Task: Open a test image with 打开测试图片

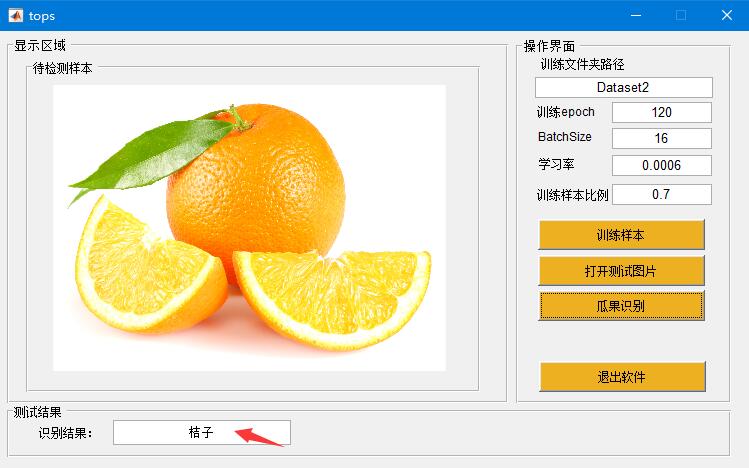Action: click(621, 271)
